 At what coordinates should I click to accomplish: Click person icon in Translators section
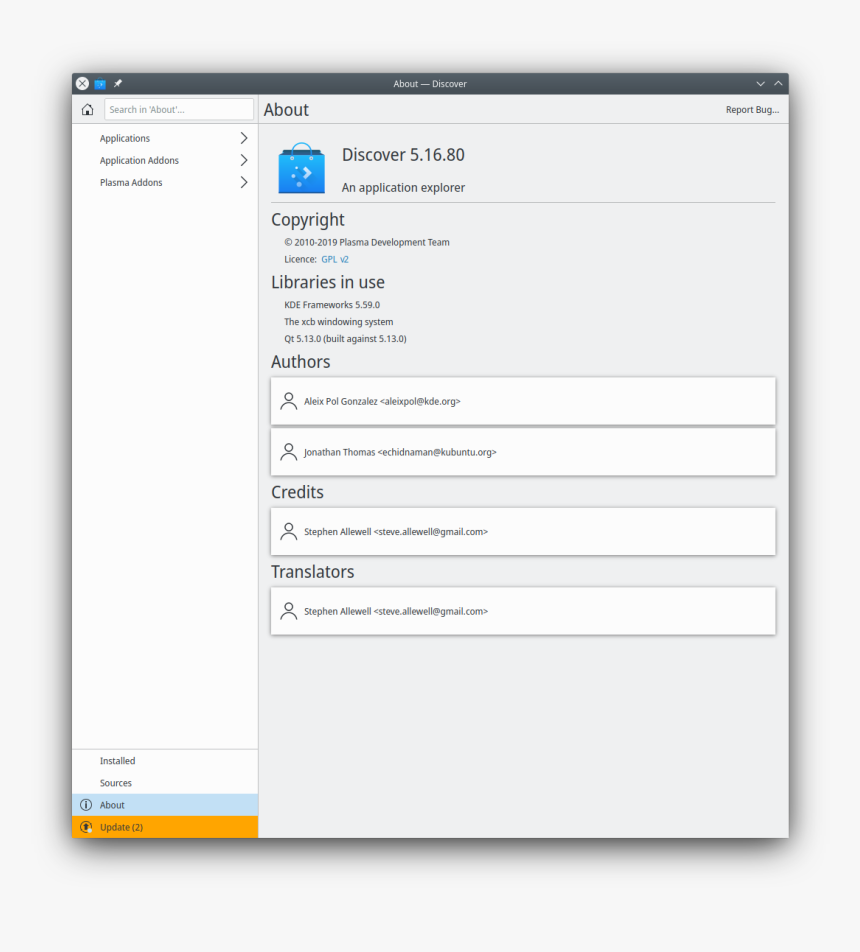tap(288, 611)
